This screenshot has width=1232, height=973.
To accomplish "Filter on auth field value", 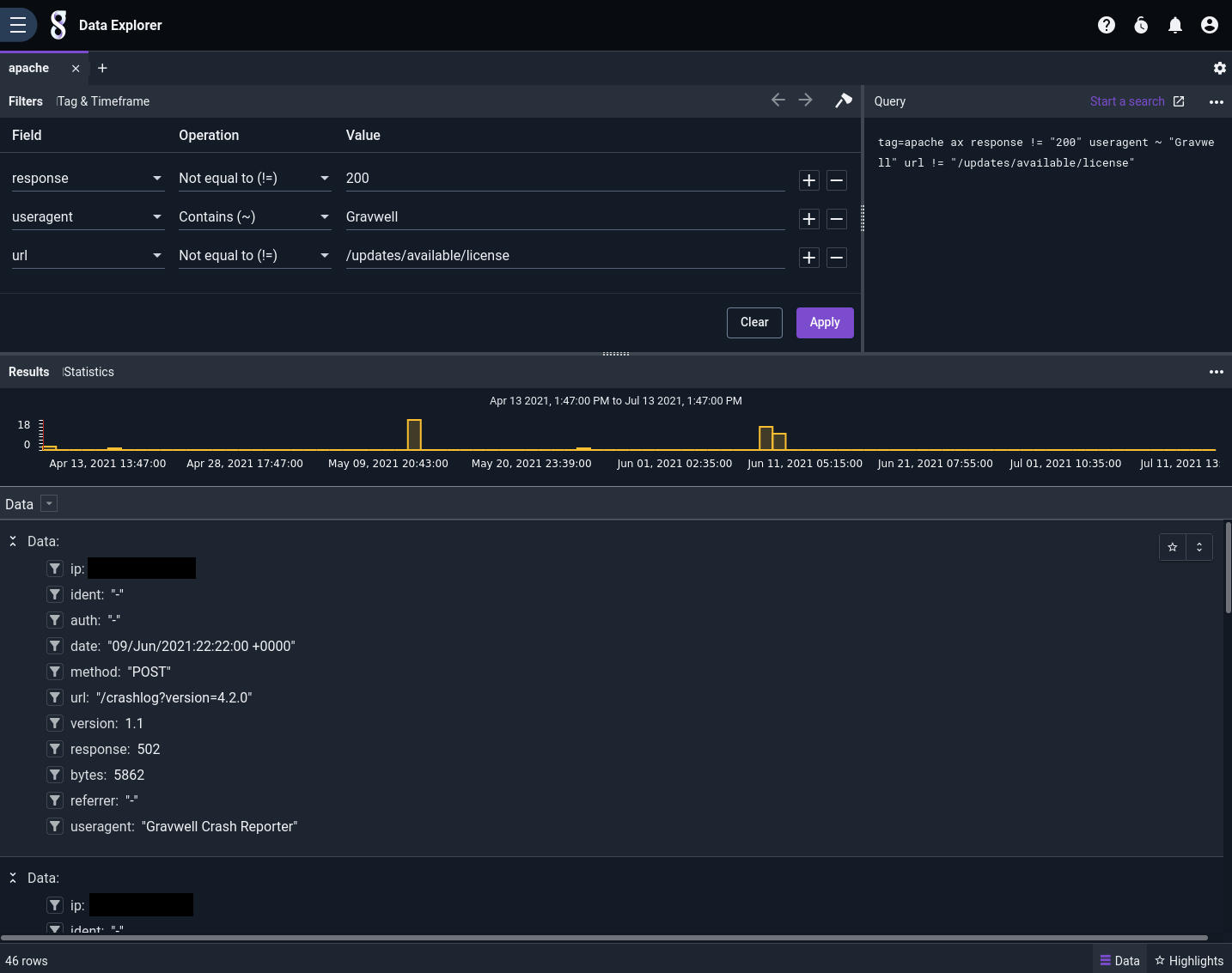I will pos(55,620).
